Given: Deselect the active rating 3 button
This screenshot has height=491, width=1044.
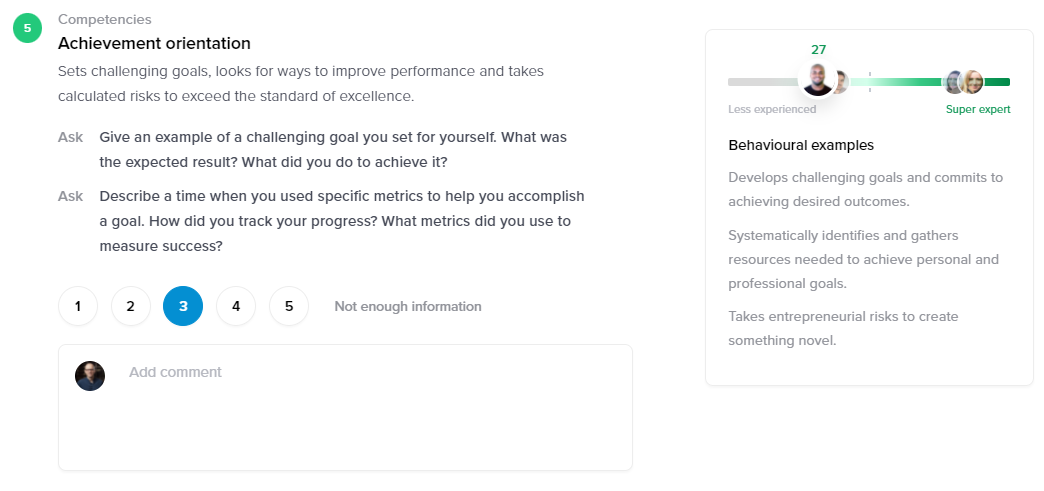Looking at the screenshot, I should [x=183, y=306].
